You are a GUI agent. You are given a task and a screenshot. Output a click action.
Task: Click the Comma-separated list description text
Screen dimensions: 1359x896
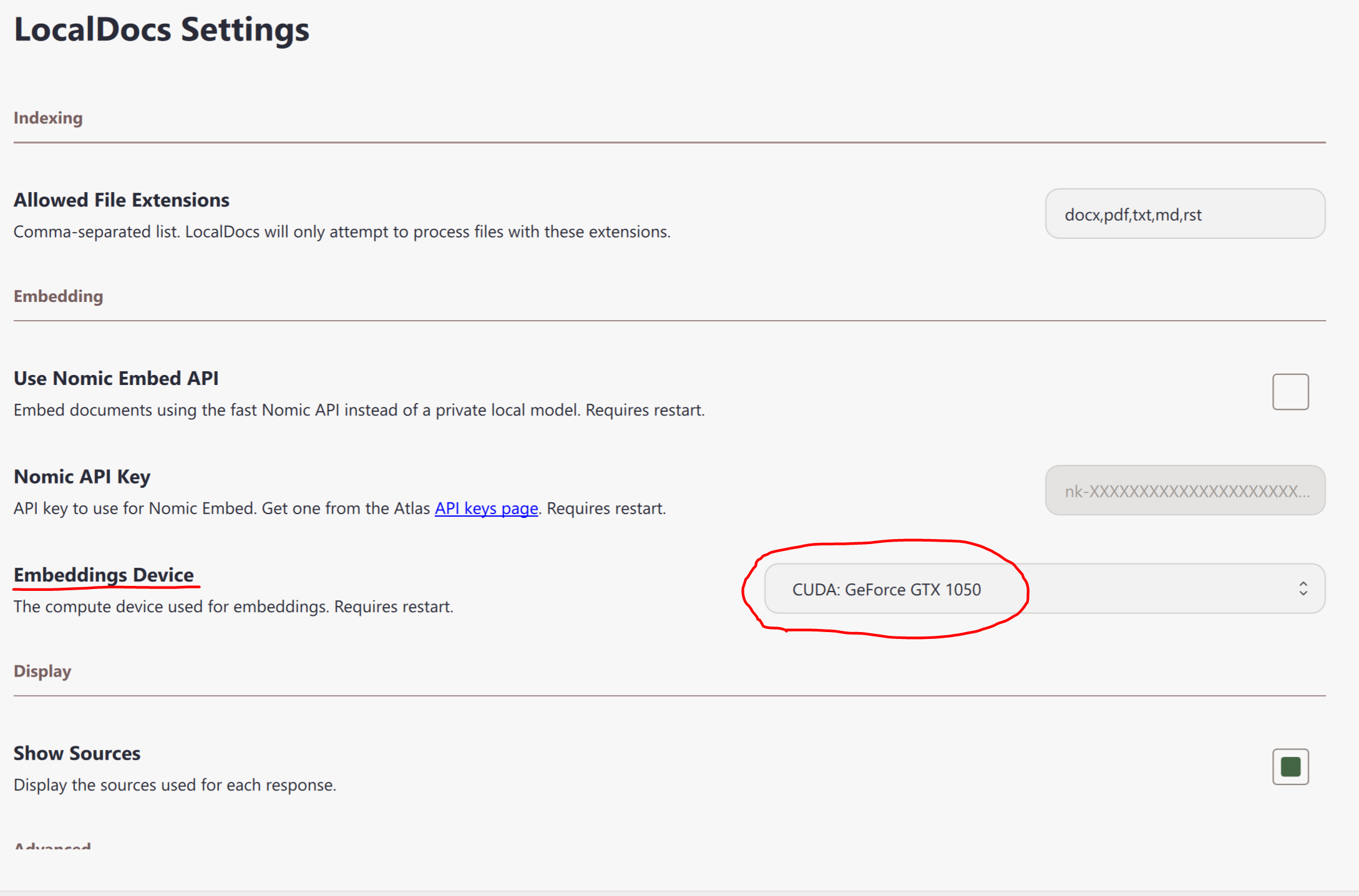point(341,232)
